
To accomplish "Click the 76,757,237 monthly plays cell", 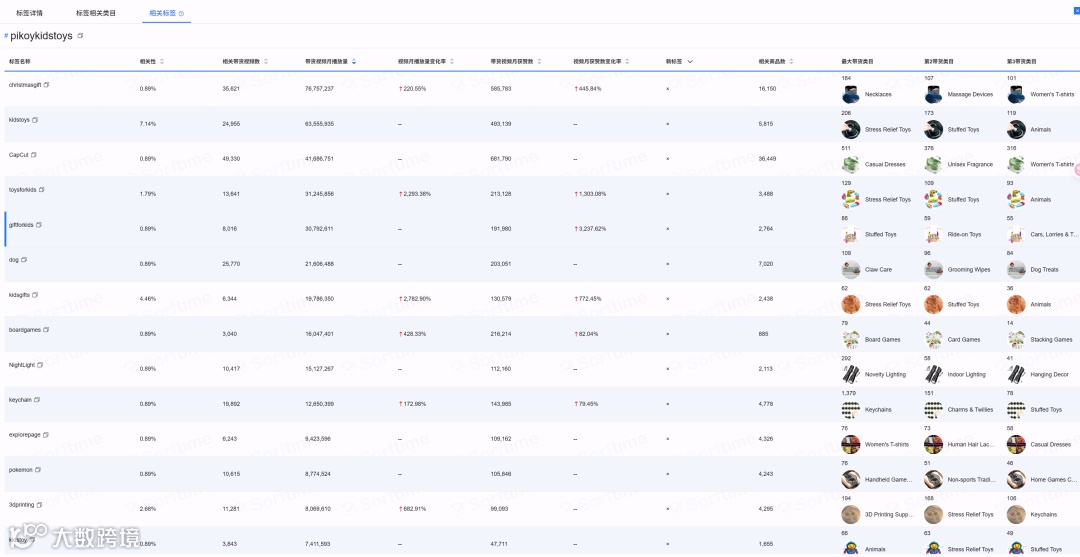I will pos(320,89).
